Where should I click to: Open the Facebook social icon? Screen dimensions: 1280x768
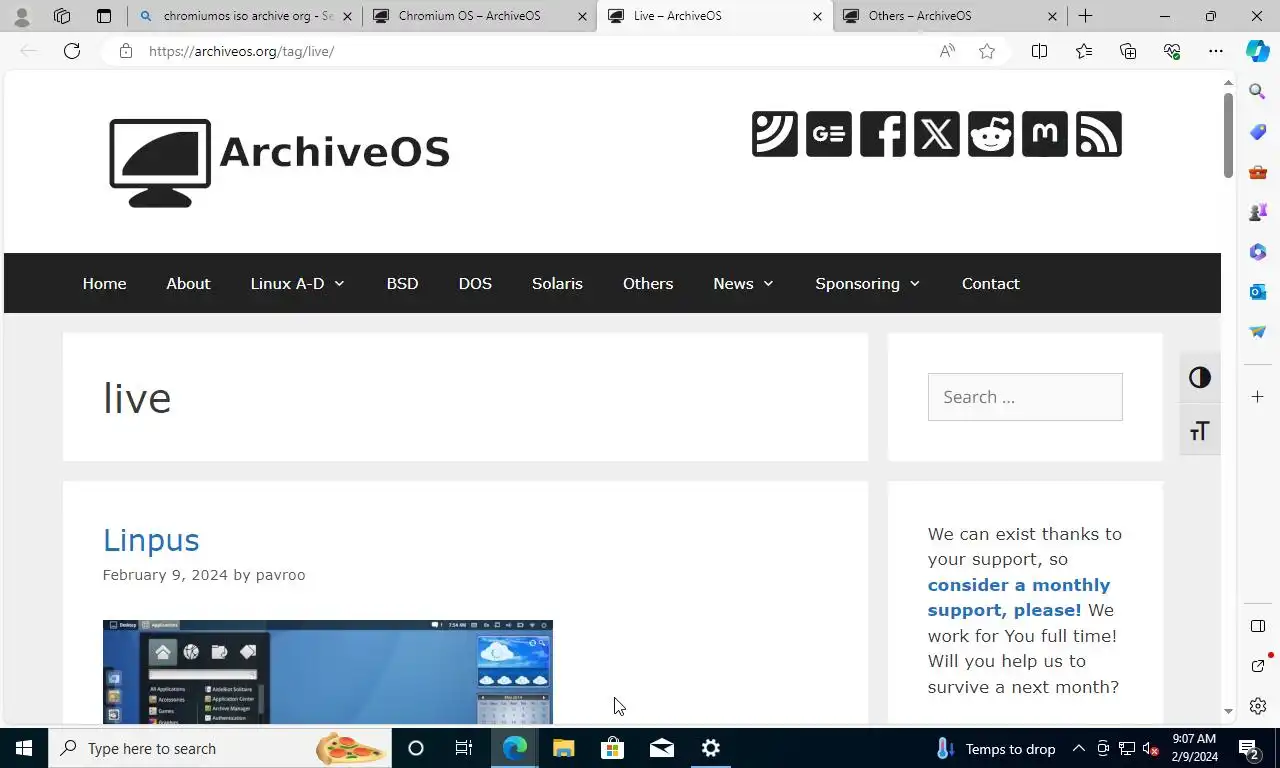[x=883, y=134]
